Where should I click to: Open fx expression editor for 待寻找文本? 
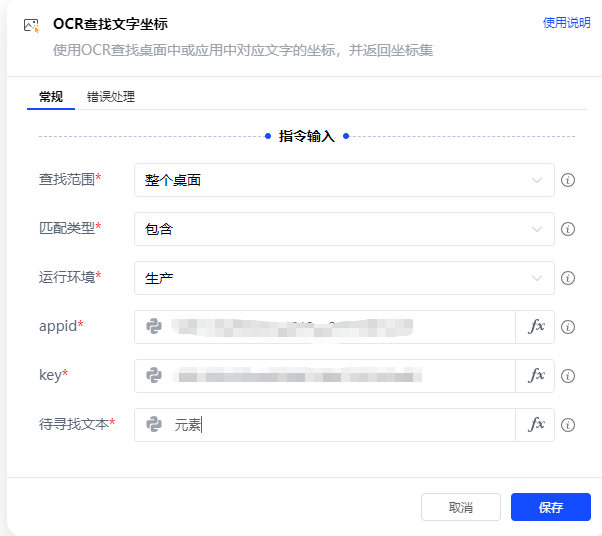(x=535, y=425)
